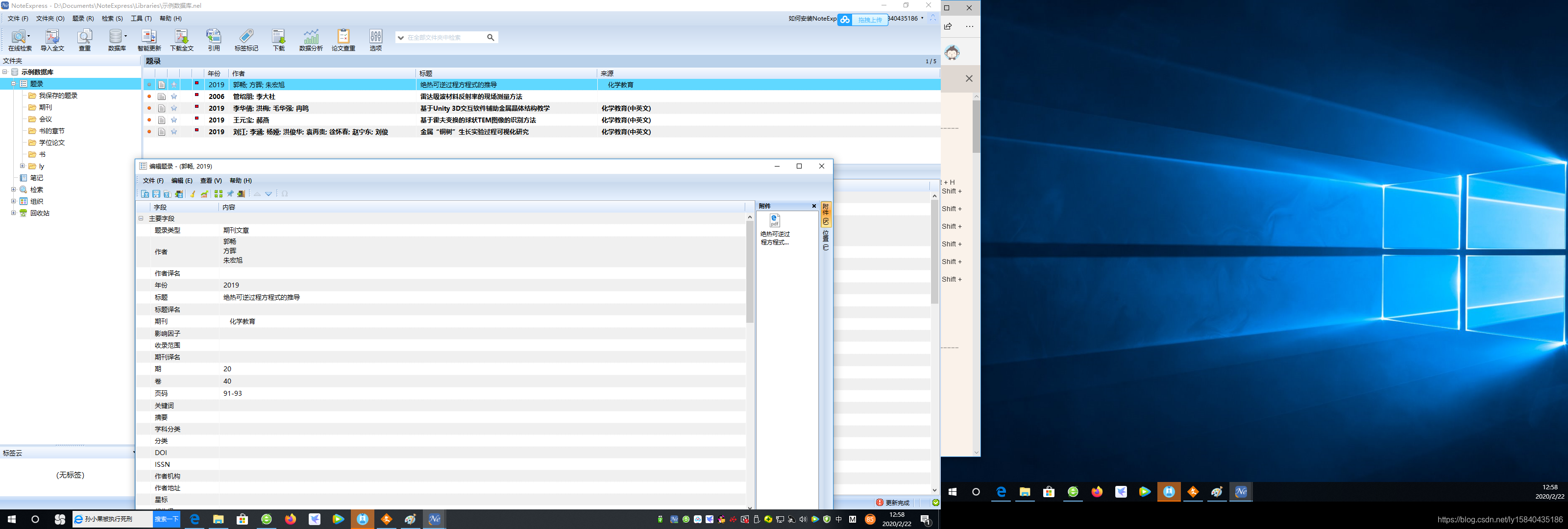Viewport: 1568px width, 529px height.
Task: Click the blue down arrow for next record
Action: click(x=269, y=193)
